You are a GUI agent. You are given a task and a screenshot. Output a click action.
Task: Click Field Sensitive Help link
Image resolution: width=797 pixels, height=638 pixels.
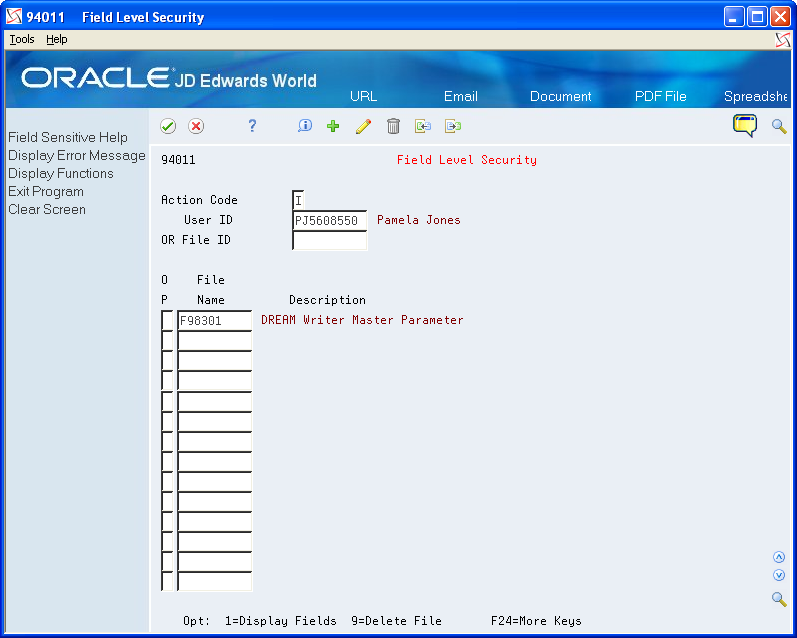point(68,137)
